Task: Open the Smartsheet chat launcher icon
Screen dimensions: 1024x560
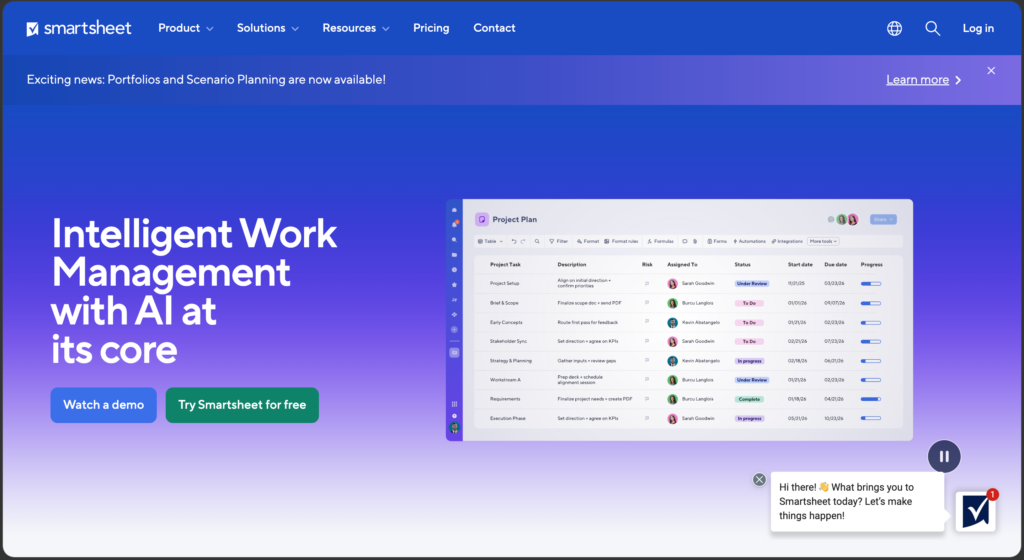Action: point(976,511)
